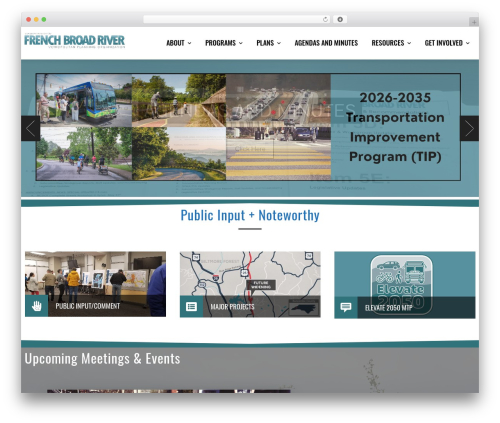Click the browser extension icon beside address bar
The width and height of the screenshot is (500, 423).
pos(340,19)
